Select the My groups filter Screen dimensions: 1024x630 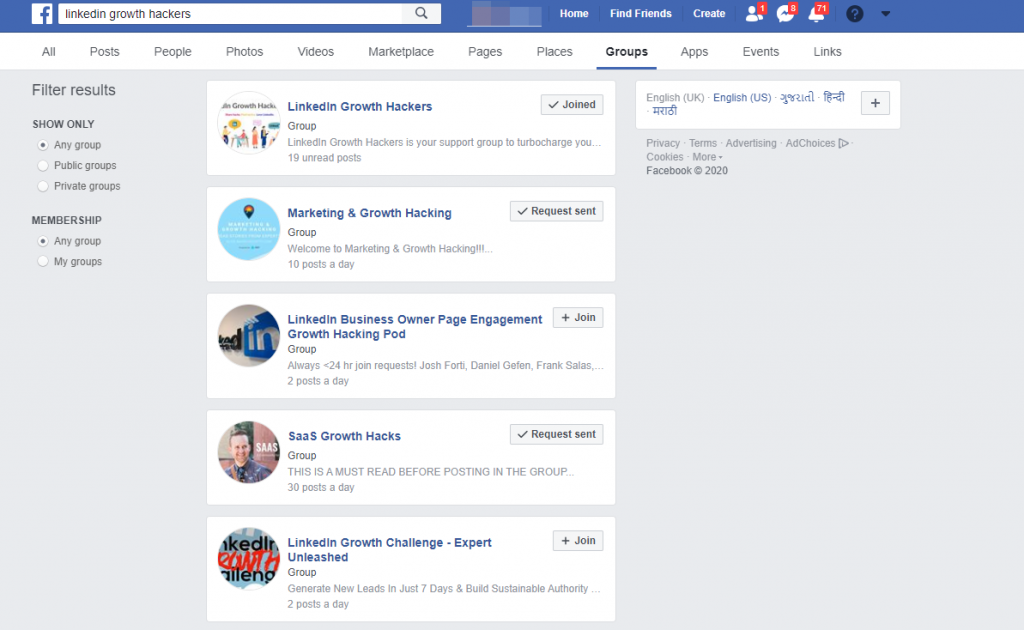(x=43, y=261)
